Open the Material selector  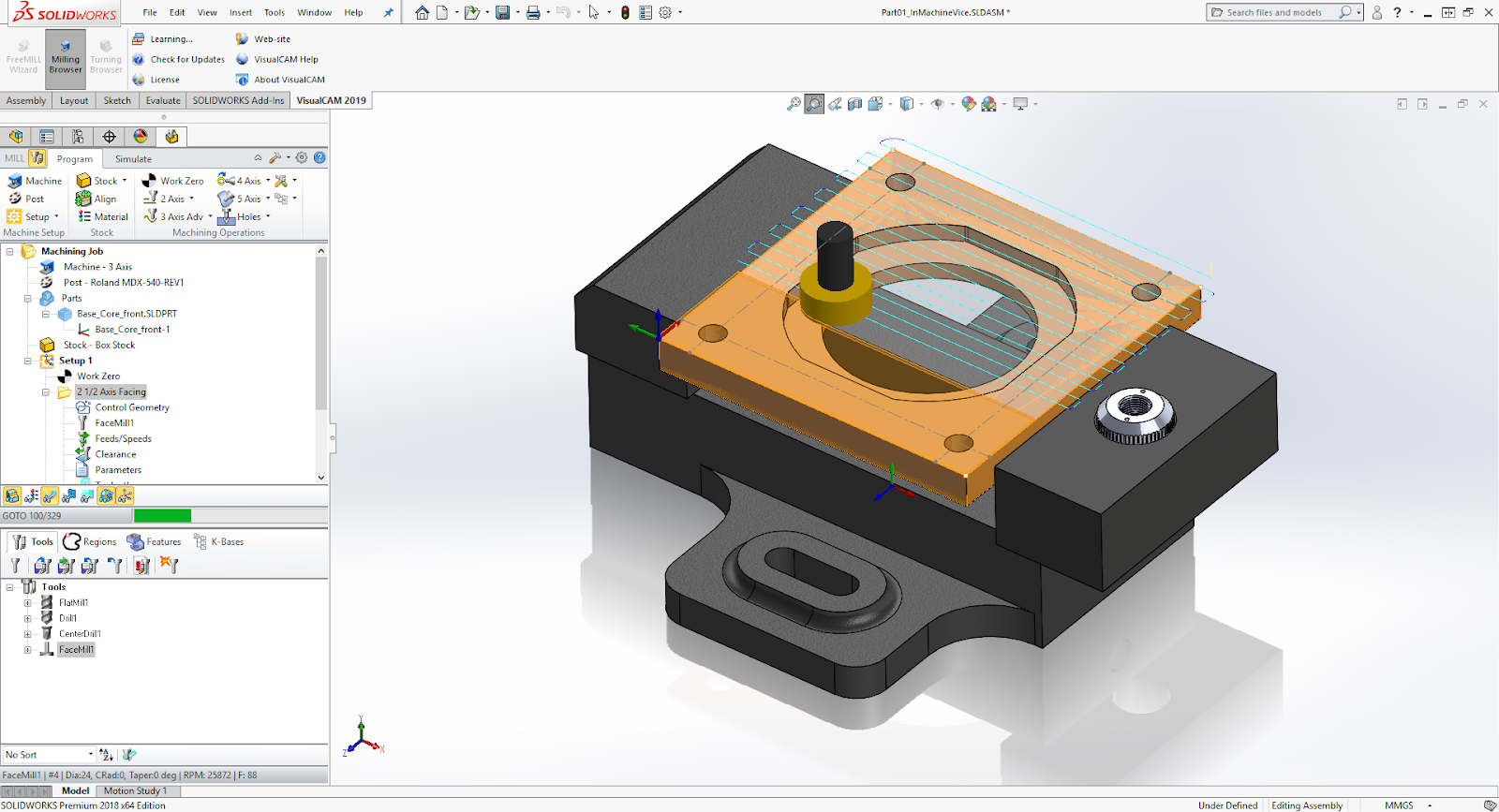[x=102, y=216]
